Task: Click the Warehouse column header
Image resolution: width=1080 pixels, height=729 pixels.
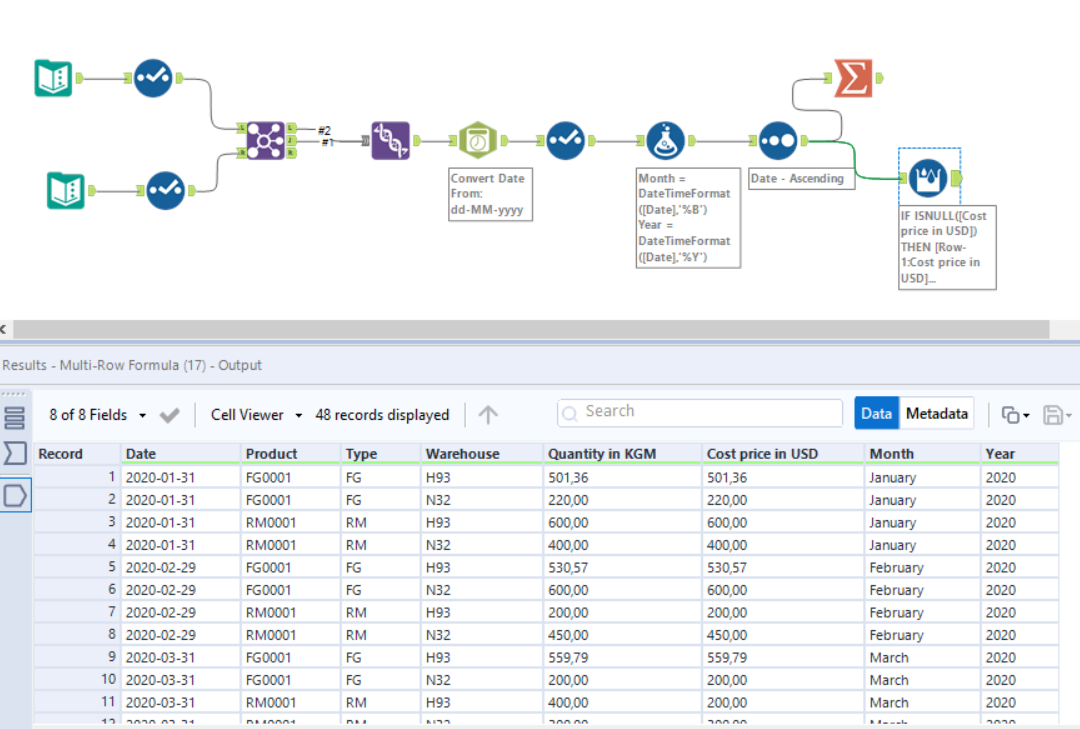Action: [481, 453]
